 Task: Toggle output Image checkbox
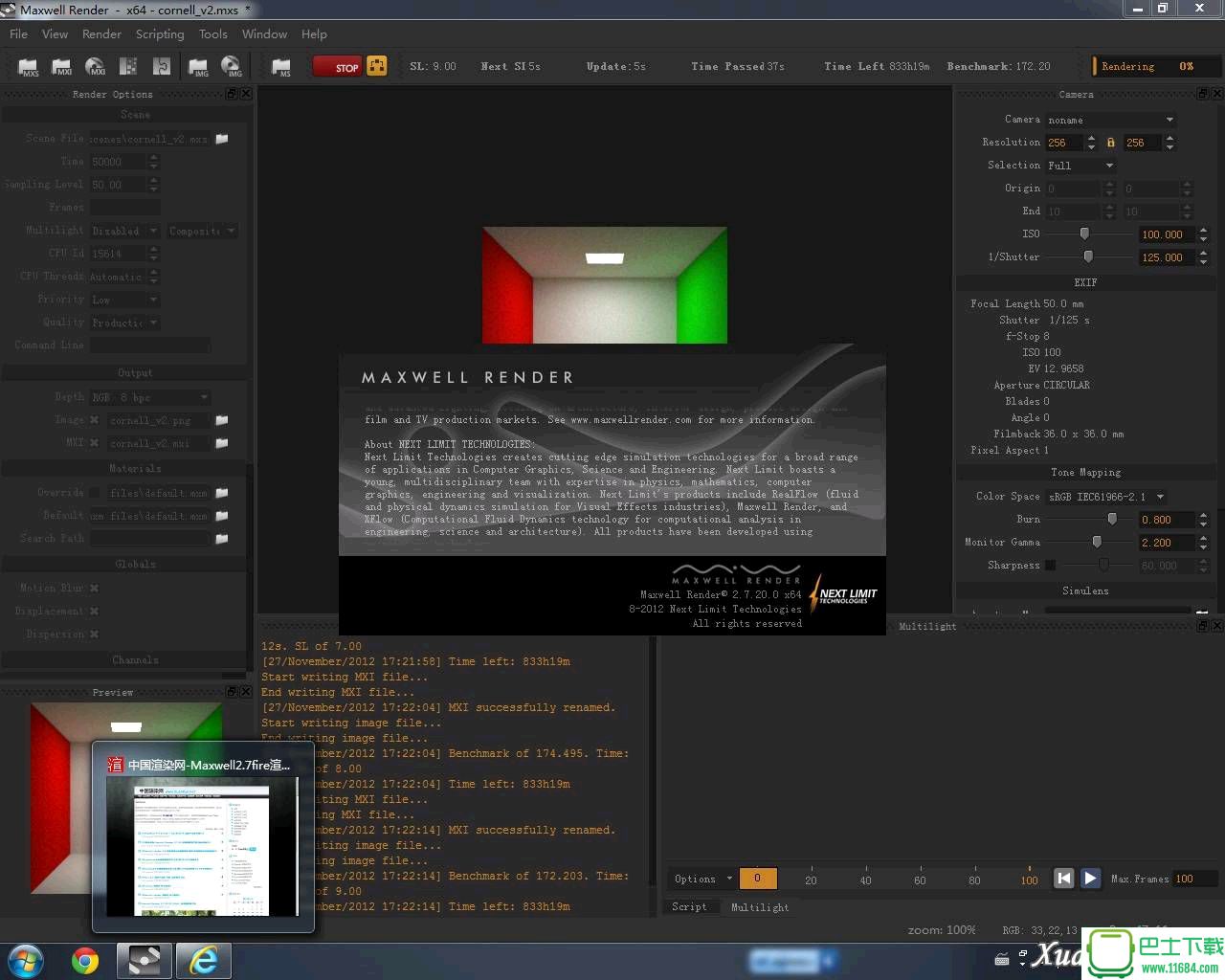95,420
